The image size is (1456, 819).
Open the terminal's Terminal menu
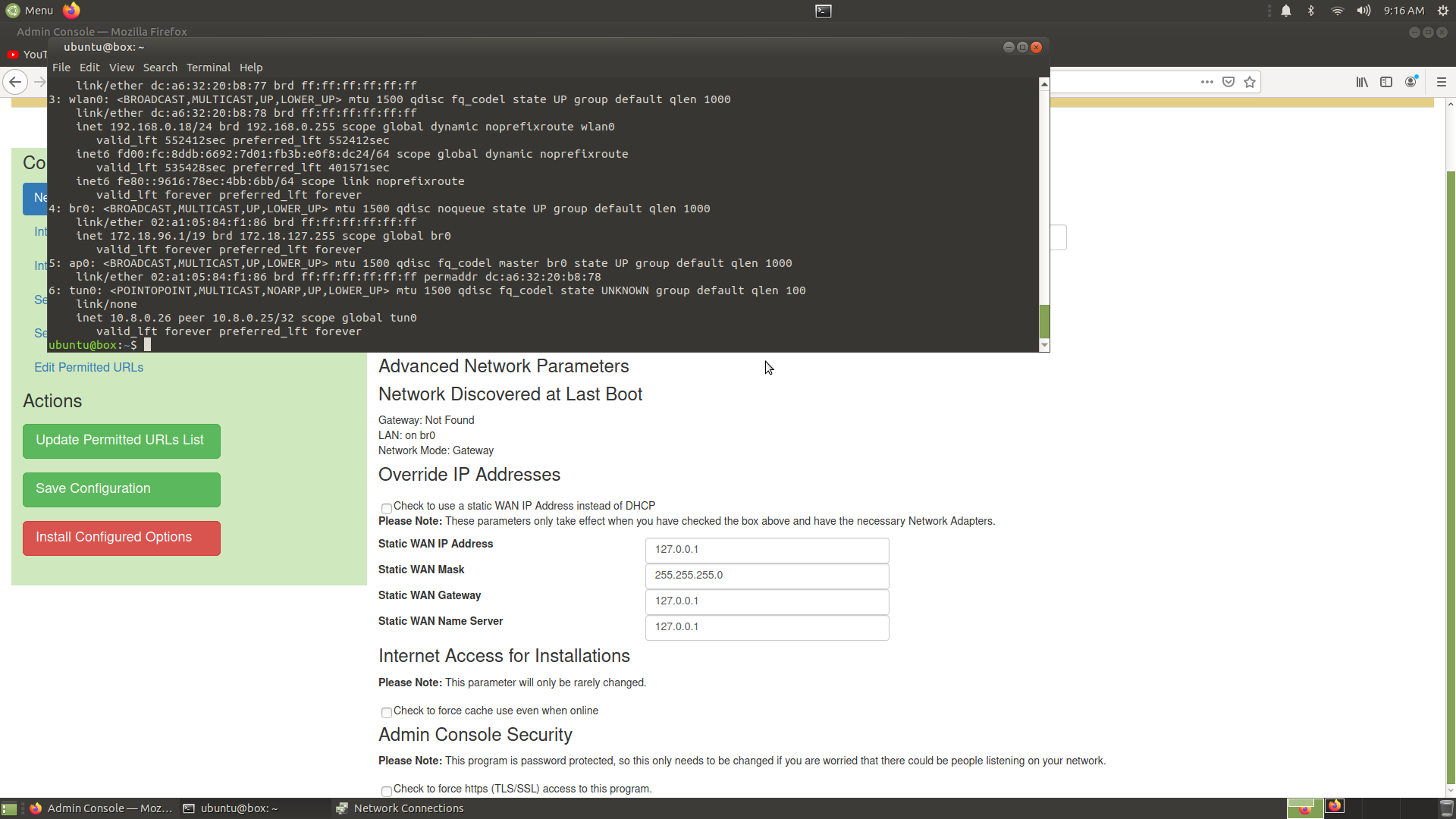point(208,67)
